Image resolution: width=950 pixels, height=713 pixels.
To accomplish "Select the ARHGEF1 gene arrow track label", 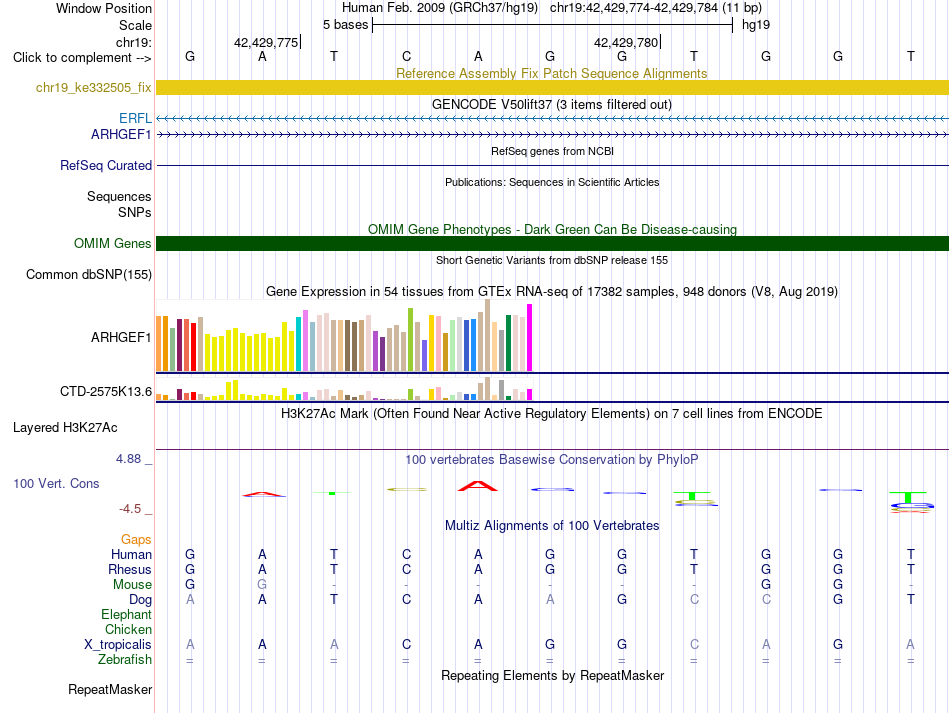I will (121, 134).
